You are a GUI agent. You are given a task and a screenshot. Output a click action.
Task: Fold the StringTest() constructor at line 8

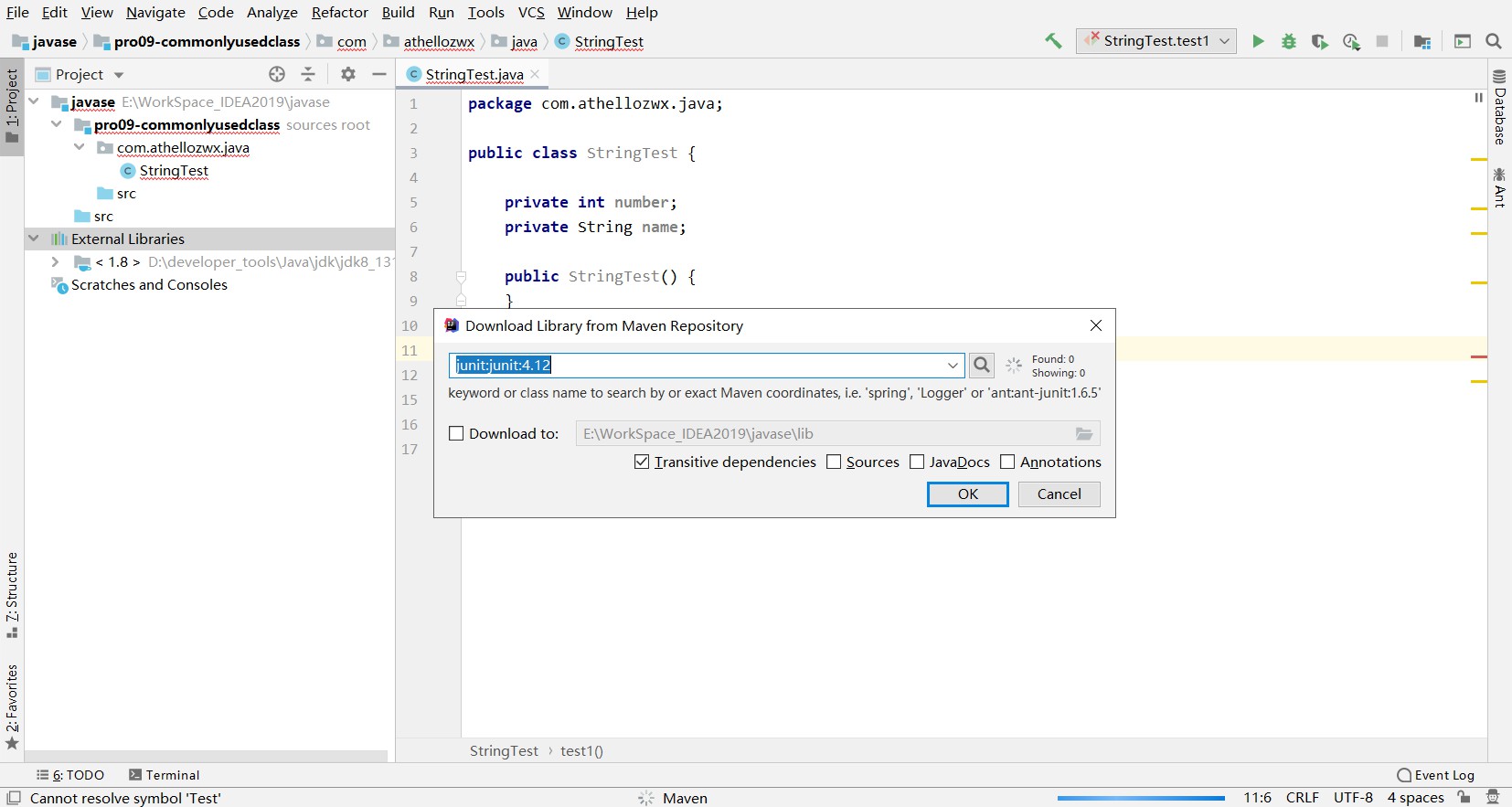coord(461,276)
